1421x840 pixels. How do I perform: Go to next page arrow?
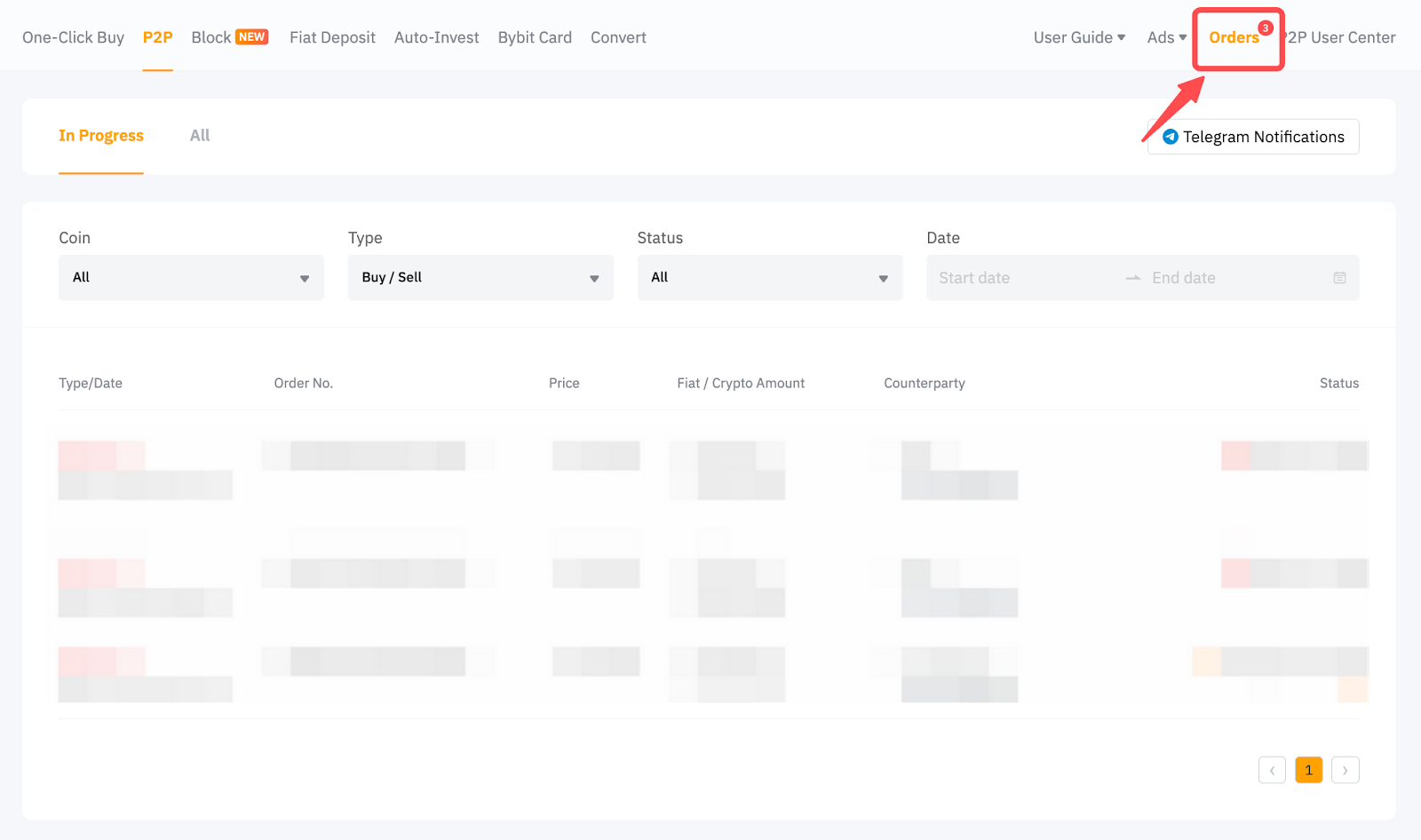(1345, 770)
